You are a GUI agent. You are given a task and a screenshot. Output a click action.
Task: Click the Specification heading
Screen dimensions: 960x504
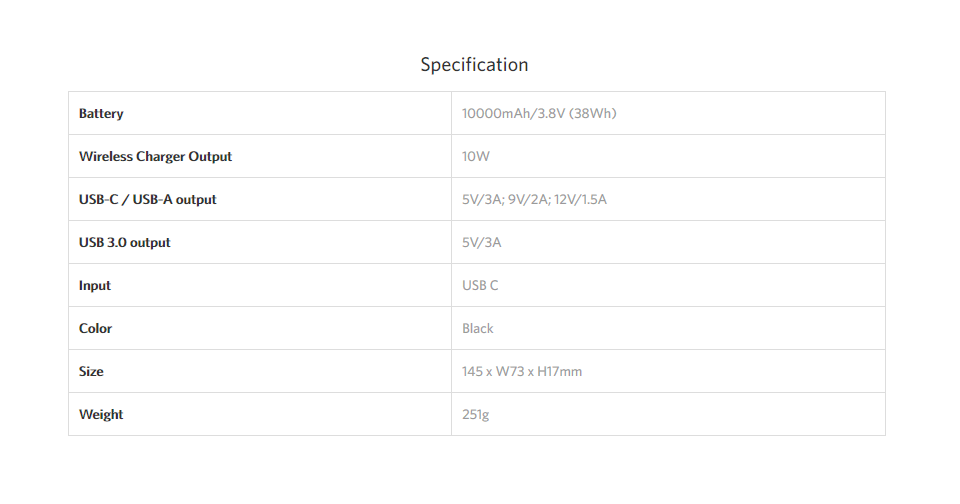pos(474,65)
